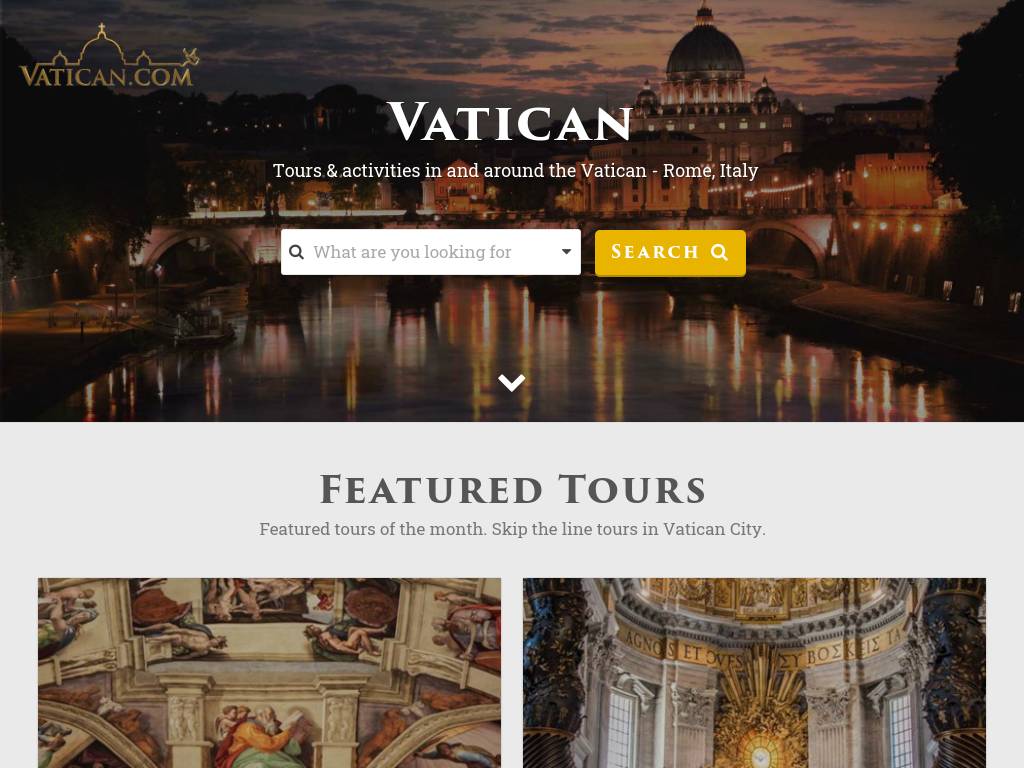Click the 'SEARCH' text on the yellow button
1024x768 pixels.
[655, 252]
